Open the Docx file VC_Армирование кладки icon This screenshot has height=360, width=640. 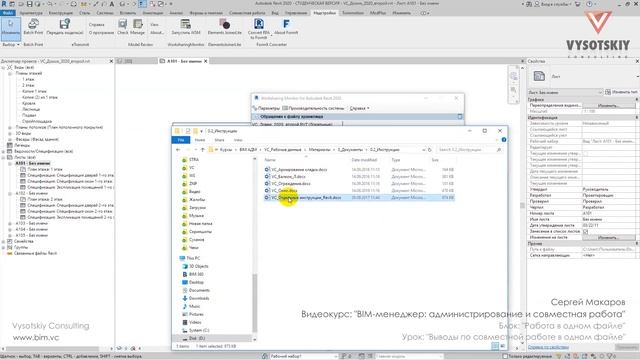pos(267,169)
